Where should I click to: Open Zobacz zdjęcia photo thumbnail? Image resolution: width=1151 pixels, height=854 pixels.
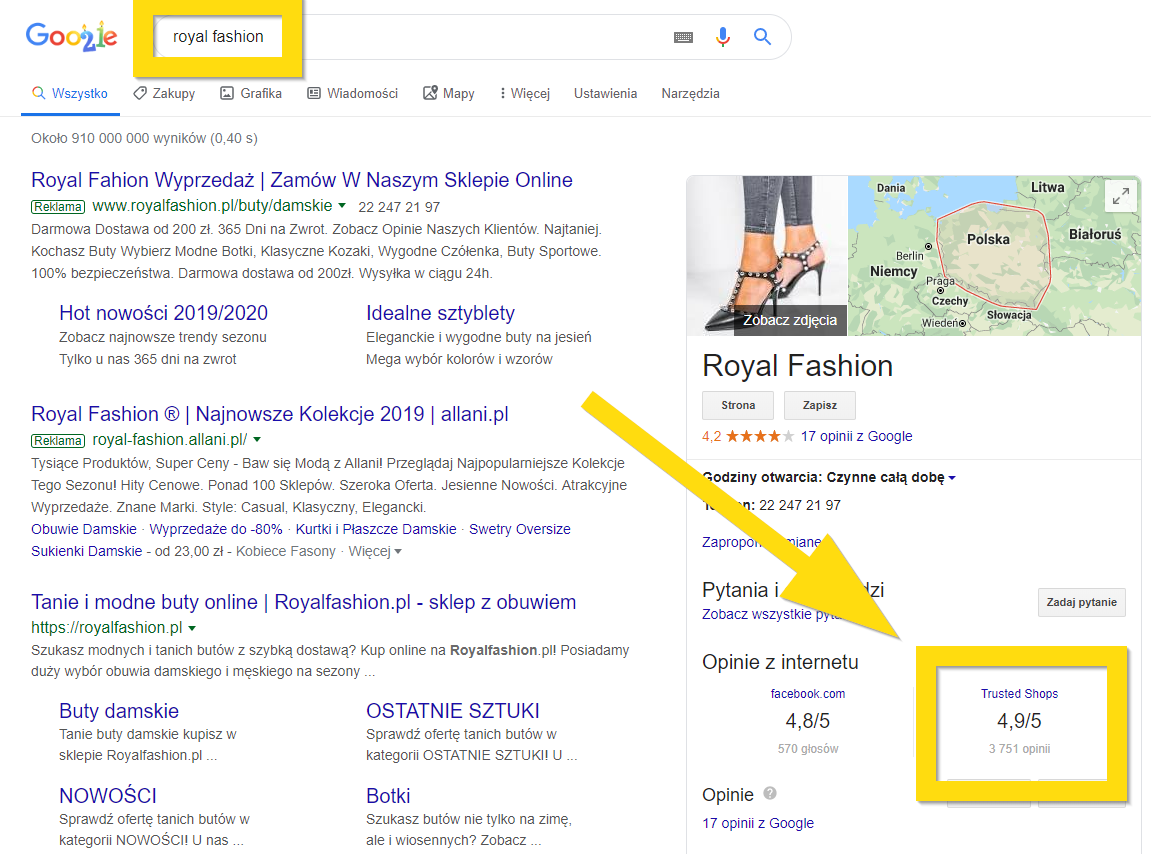tap(767, 256)
